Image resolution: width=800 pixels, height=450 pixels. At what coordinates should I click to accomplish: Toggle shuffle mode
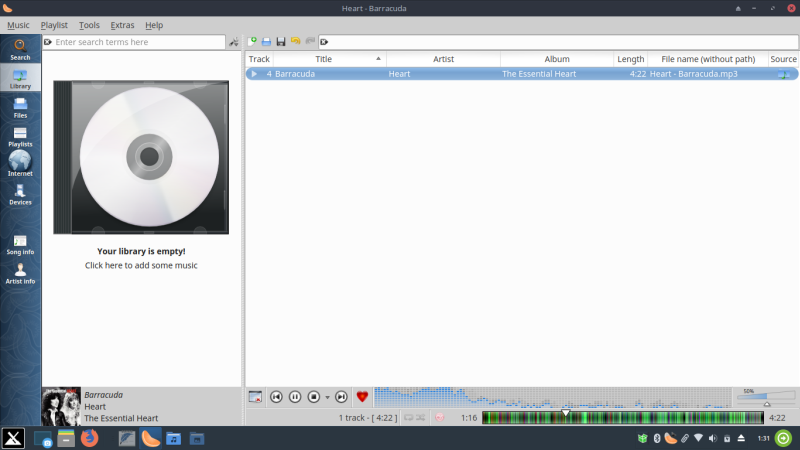[420, 417]
